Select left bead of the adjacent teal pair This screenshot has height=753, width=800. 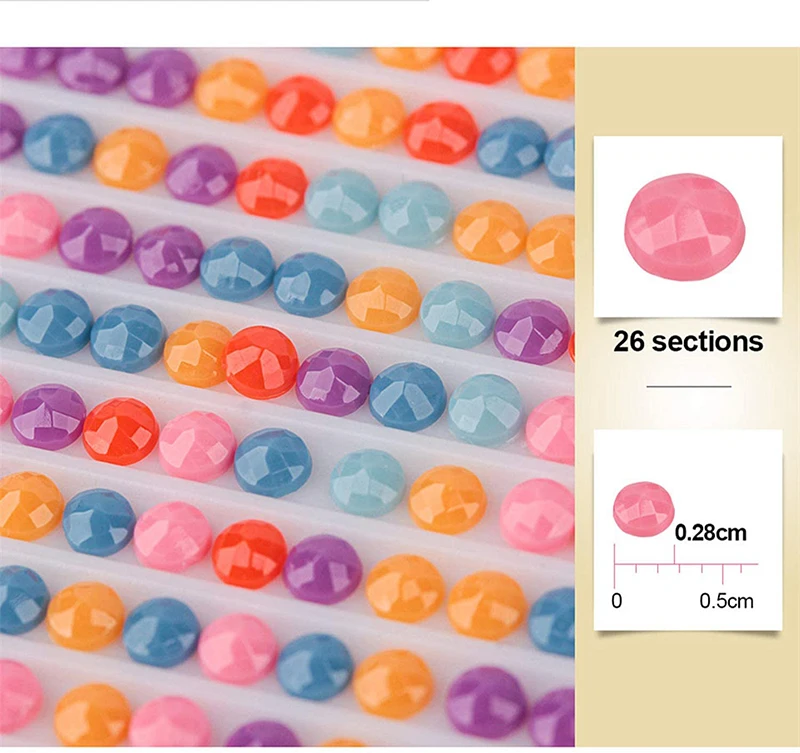341,200
